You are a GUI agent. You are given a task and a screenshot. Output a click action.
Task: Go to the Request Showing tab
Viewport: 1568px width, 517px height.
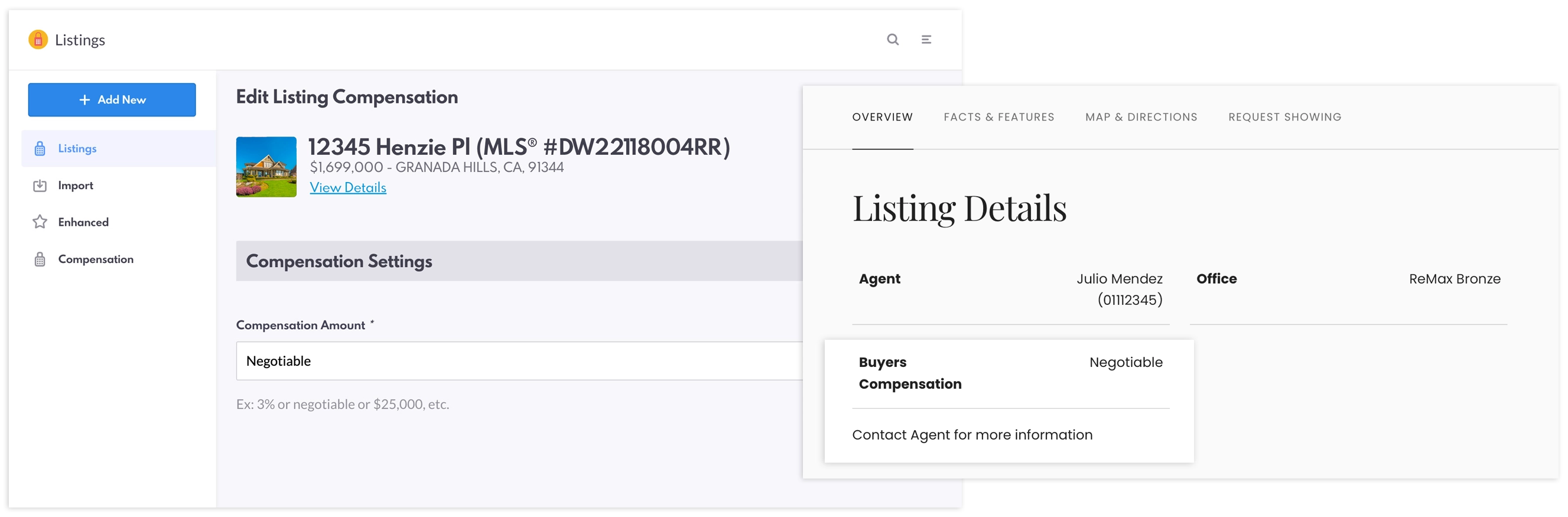1284,117
